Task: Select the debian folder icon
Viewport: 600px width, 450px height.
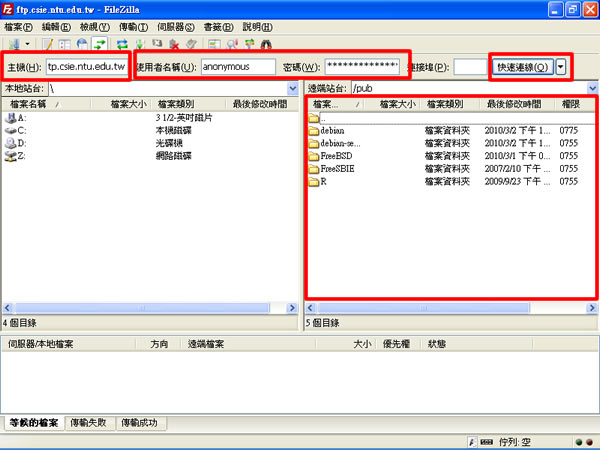Action: coord(314,131)
